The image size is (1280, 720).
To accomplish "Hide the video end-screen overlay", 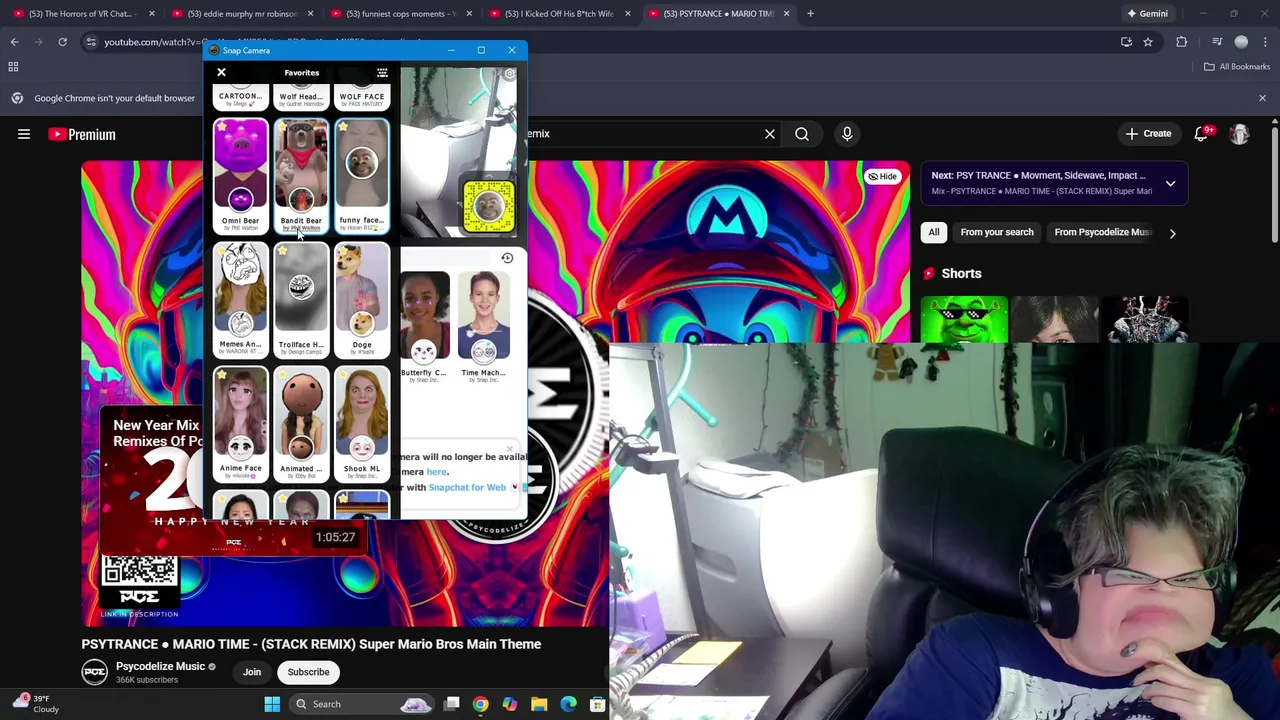I will 882,176.
